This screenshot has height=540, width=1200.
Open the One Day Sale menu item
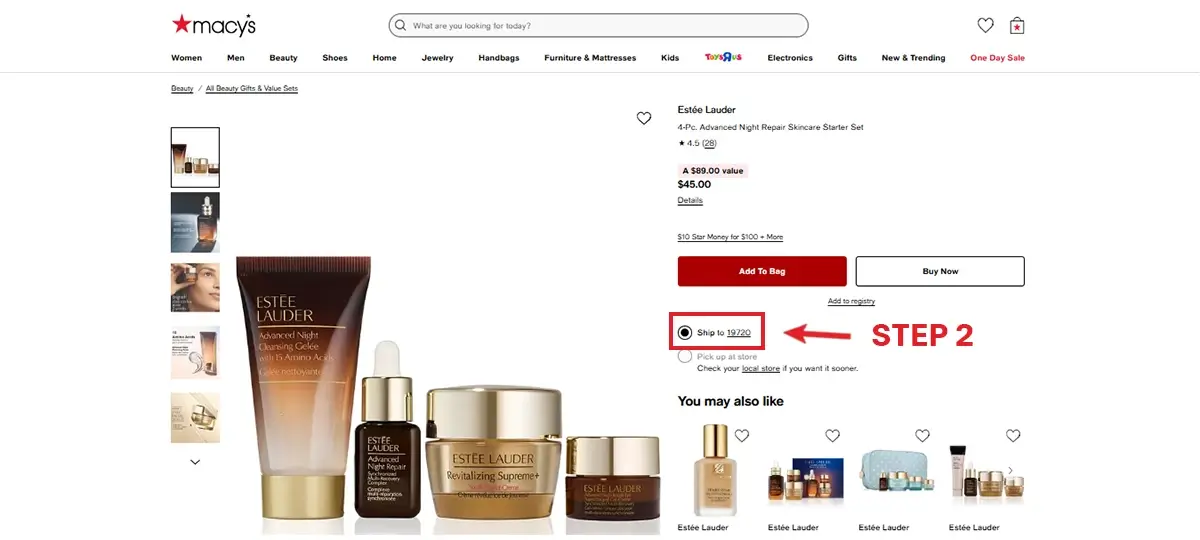click(997, 58)
